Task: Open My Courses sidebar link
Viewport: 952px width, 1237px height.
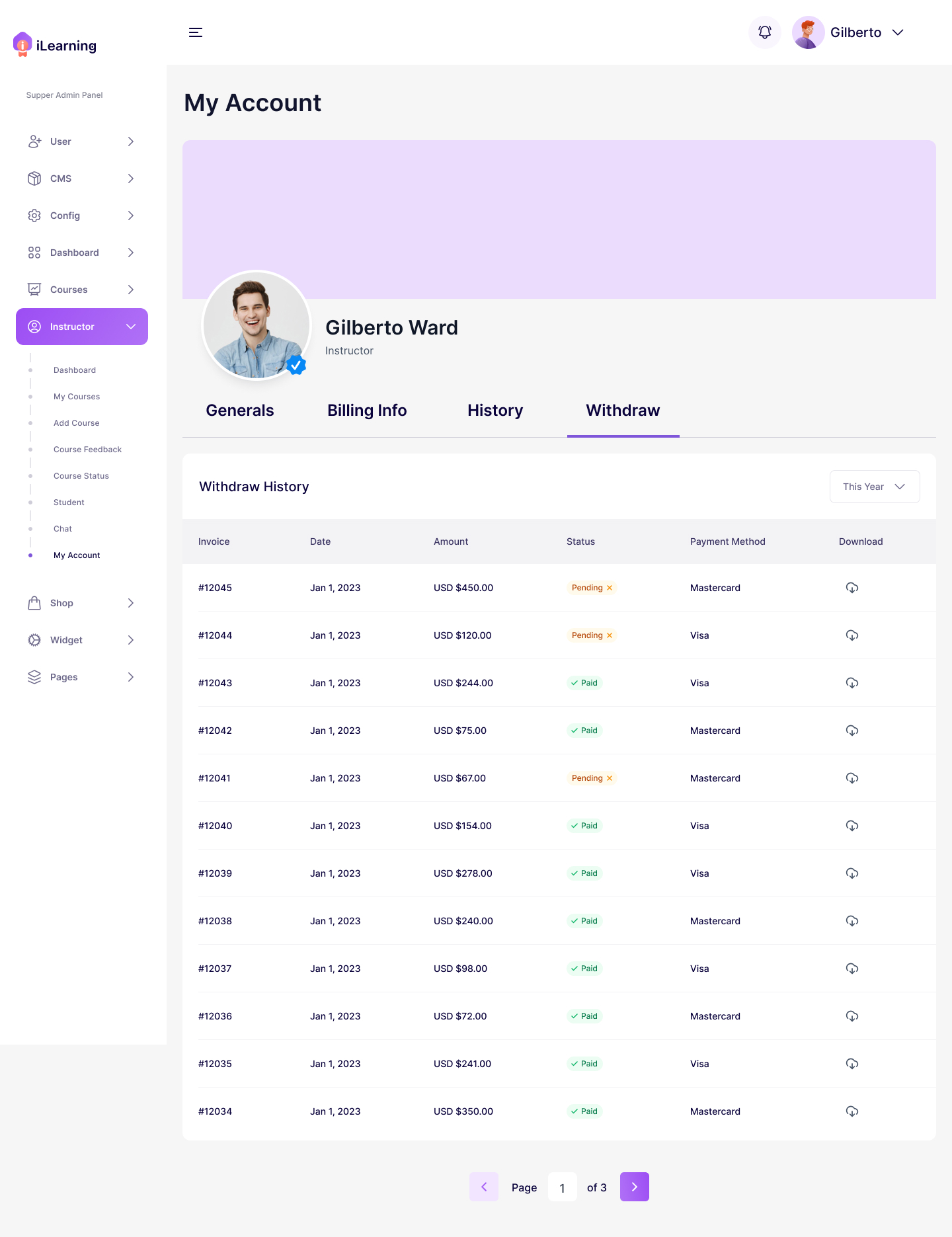Action: (77, 397)
